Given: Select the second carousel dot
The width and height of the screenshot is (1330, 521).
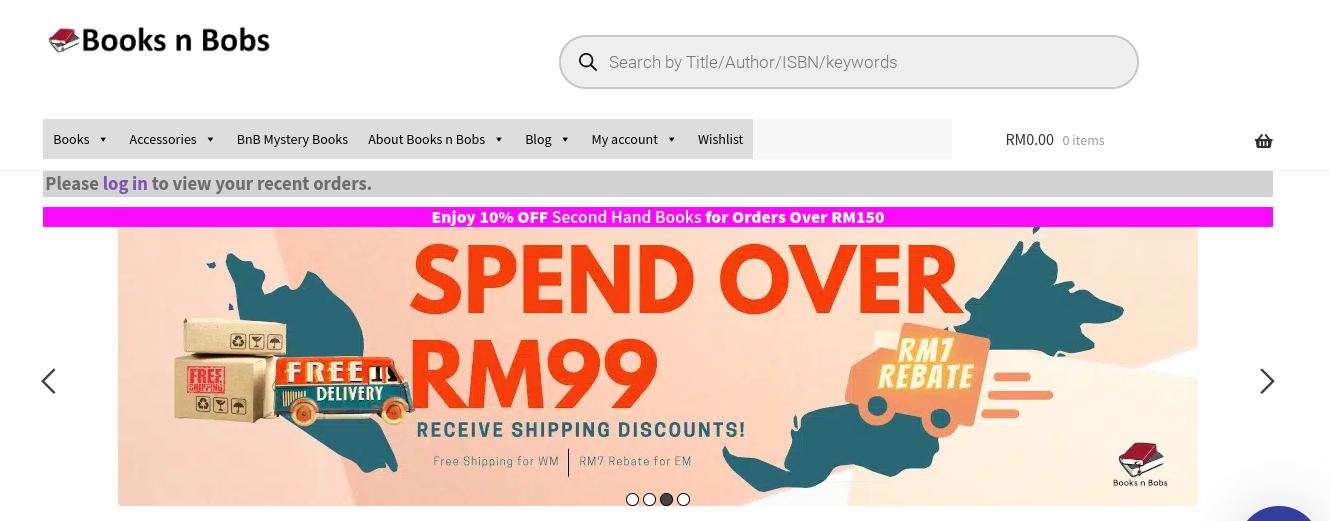Looking at the screenshot, I should (x=649, y=499).
